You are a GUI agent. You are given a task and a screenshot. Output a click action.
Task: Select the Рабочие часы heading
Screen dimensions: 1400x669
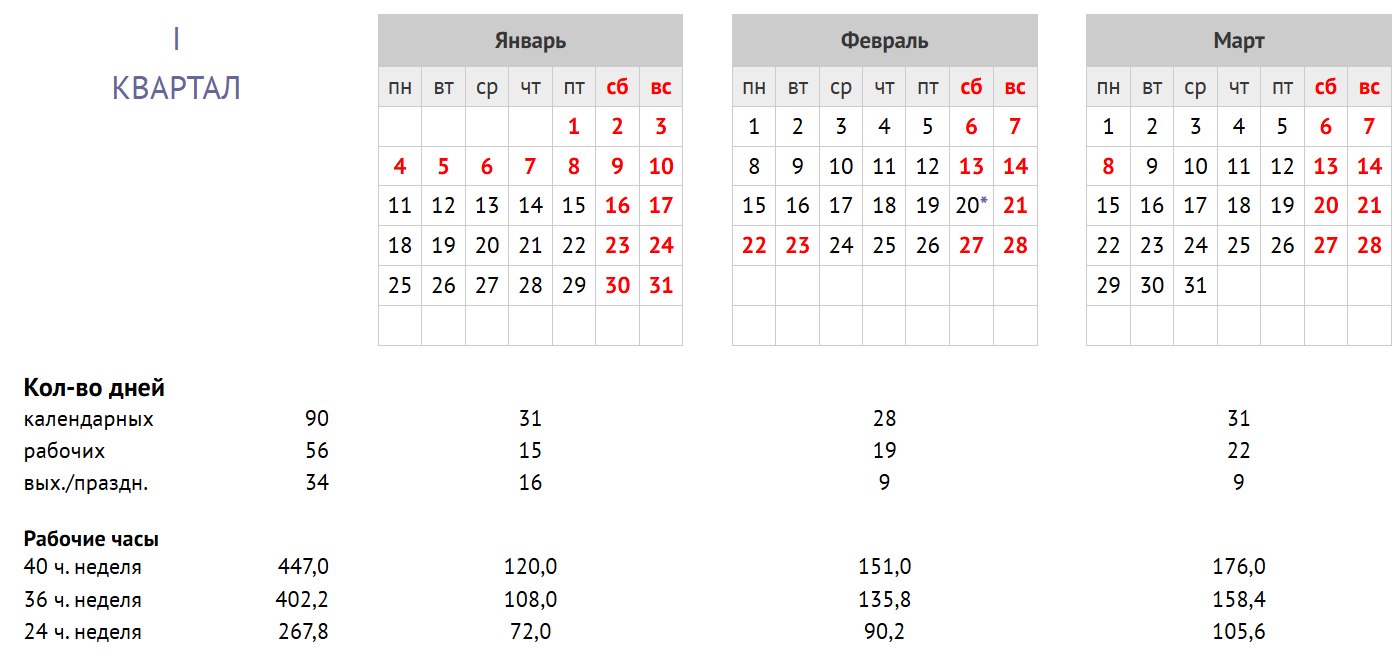91,539
